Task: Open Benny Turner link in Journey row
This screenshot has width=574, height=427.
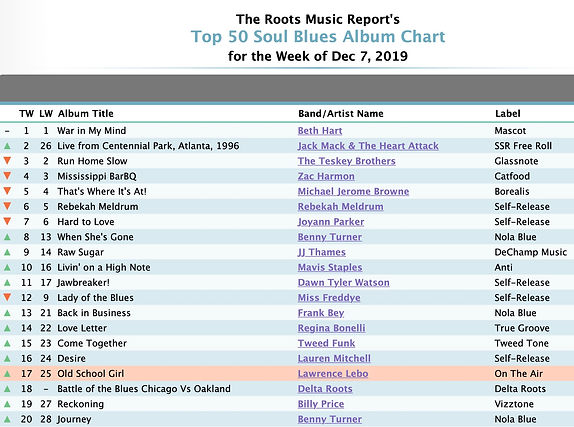Action: pyautogui.click(x=329, y=419)
